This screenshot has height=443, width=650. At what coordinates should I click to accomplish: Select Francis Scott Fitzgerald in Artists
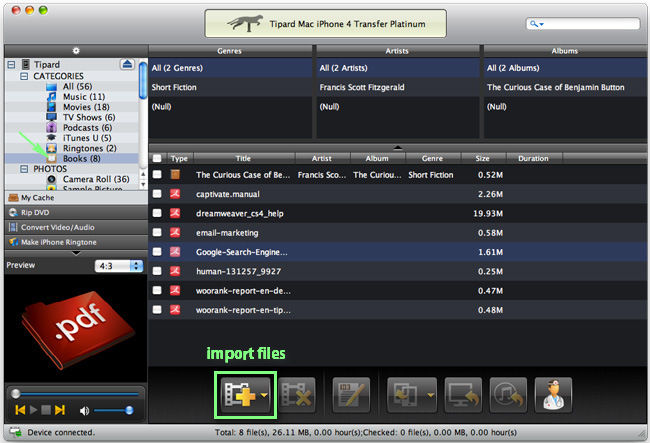click(398, 87)
